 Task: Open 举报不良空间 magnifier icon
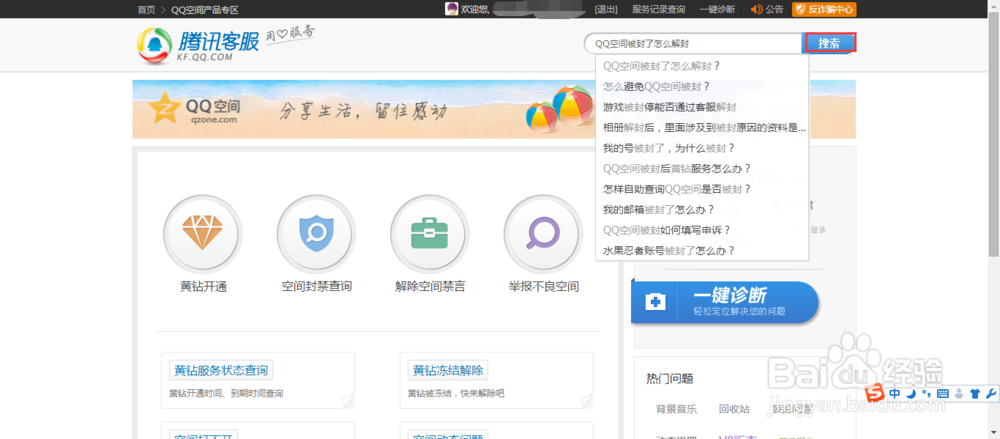[x=543, y=233]
